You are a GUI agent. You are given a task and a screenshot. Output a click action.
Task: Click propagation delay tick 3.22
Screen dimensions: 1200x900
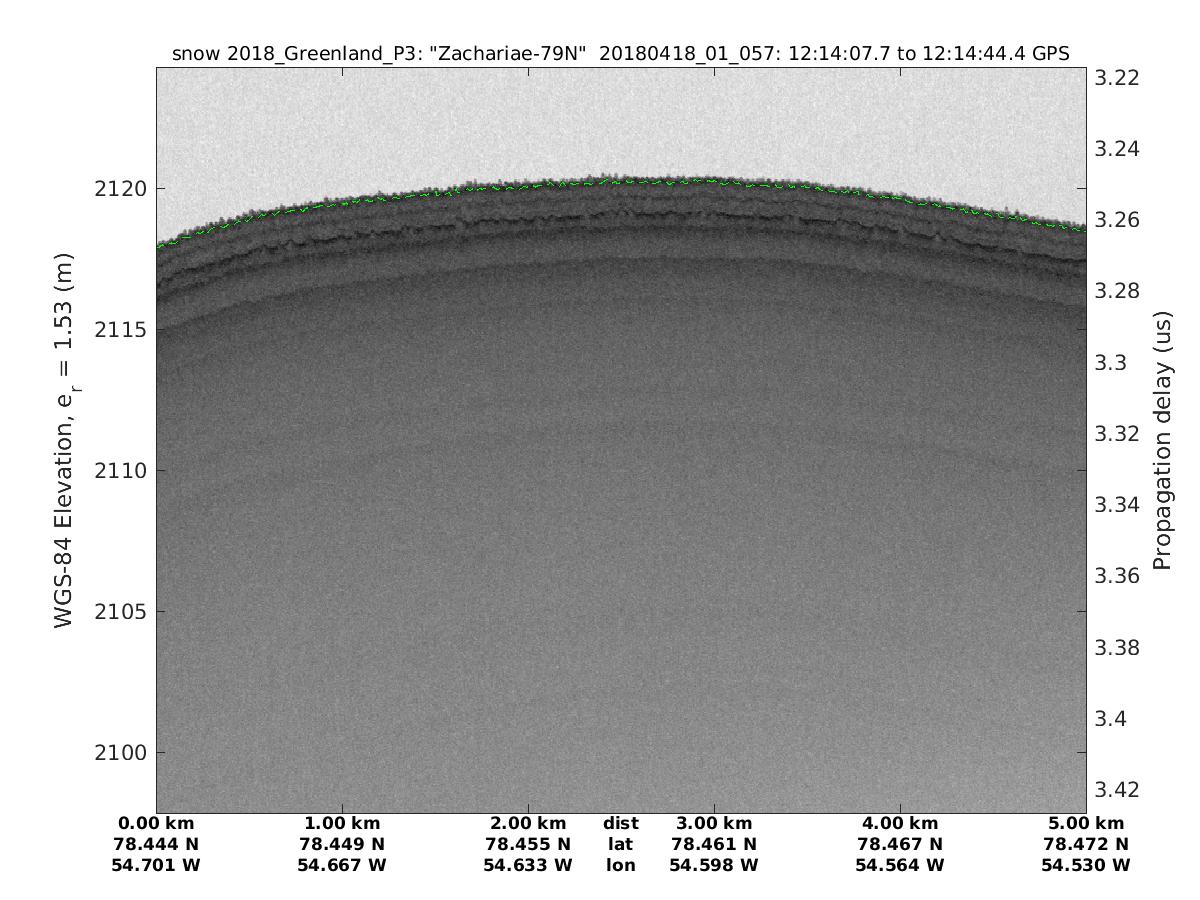1117,78
